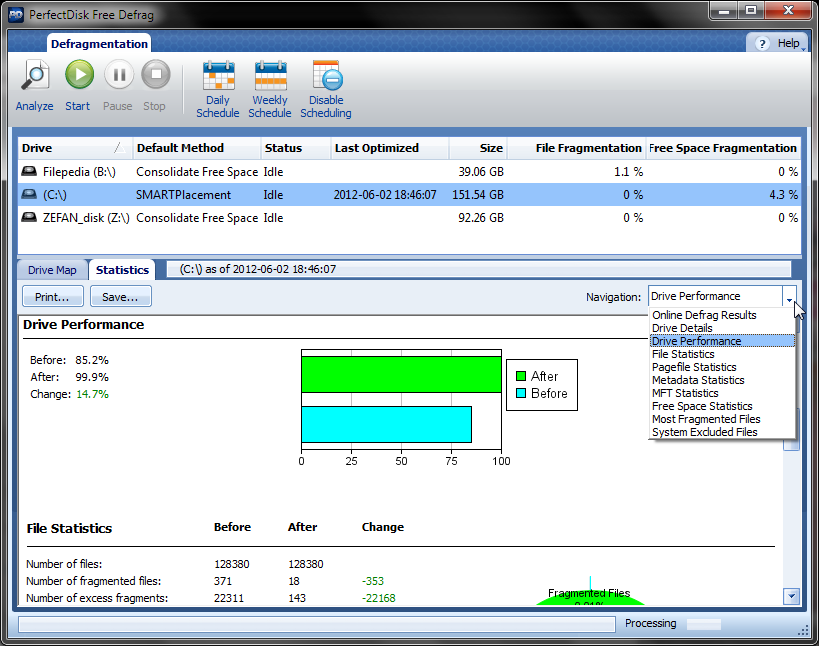Click the -22168 excess fragments change value
The image size is (819, 646).
(x=379, y=598)
